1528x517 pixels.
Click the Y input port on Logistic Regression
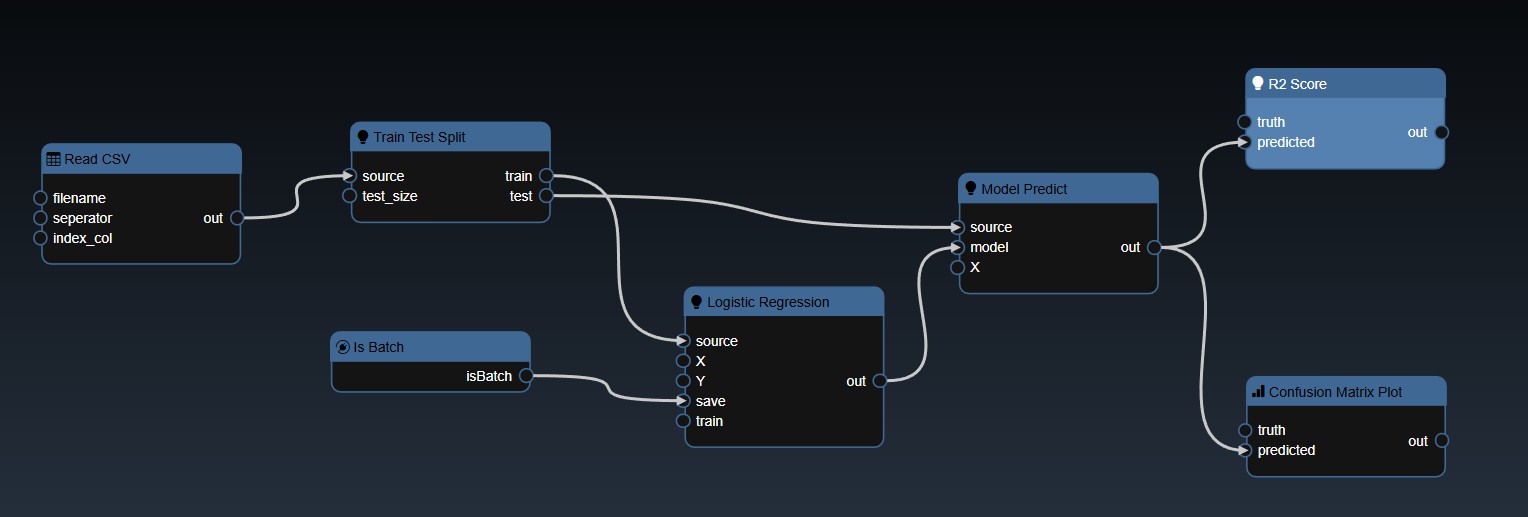(x=684, y=381)
